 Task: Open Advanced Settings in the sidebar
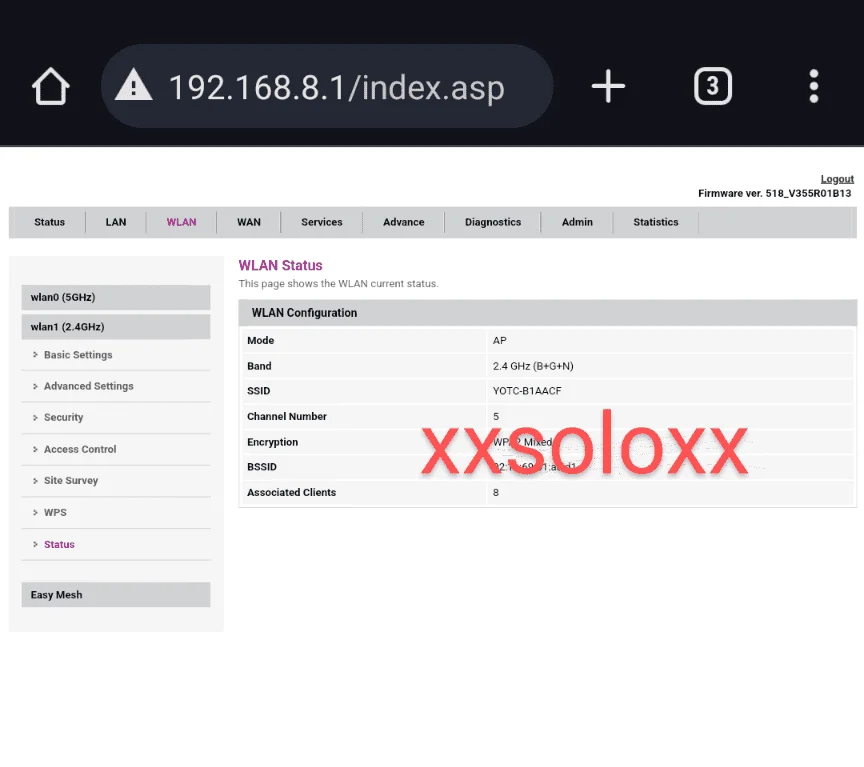coord(88,386)
